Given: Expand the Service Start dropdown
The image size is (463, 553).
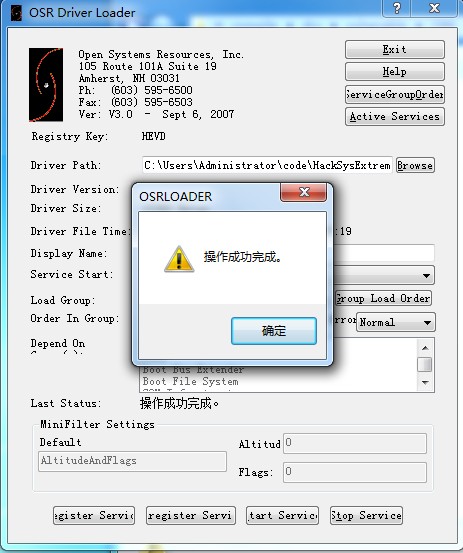Looking at the screenshot, I should (x=426, y=275).
